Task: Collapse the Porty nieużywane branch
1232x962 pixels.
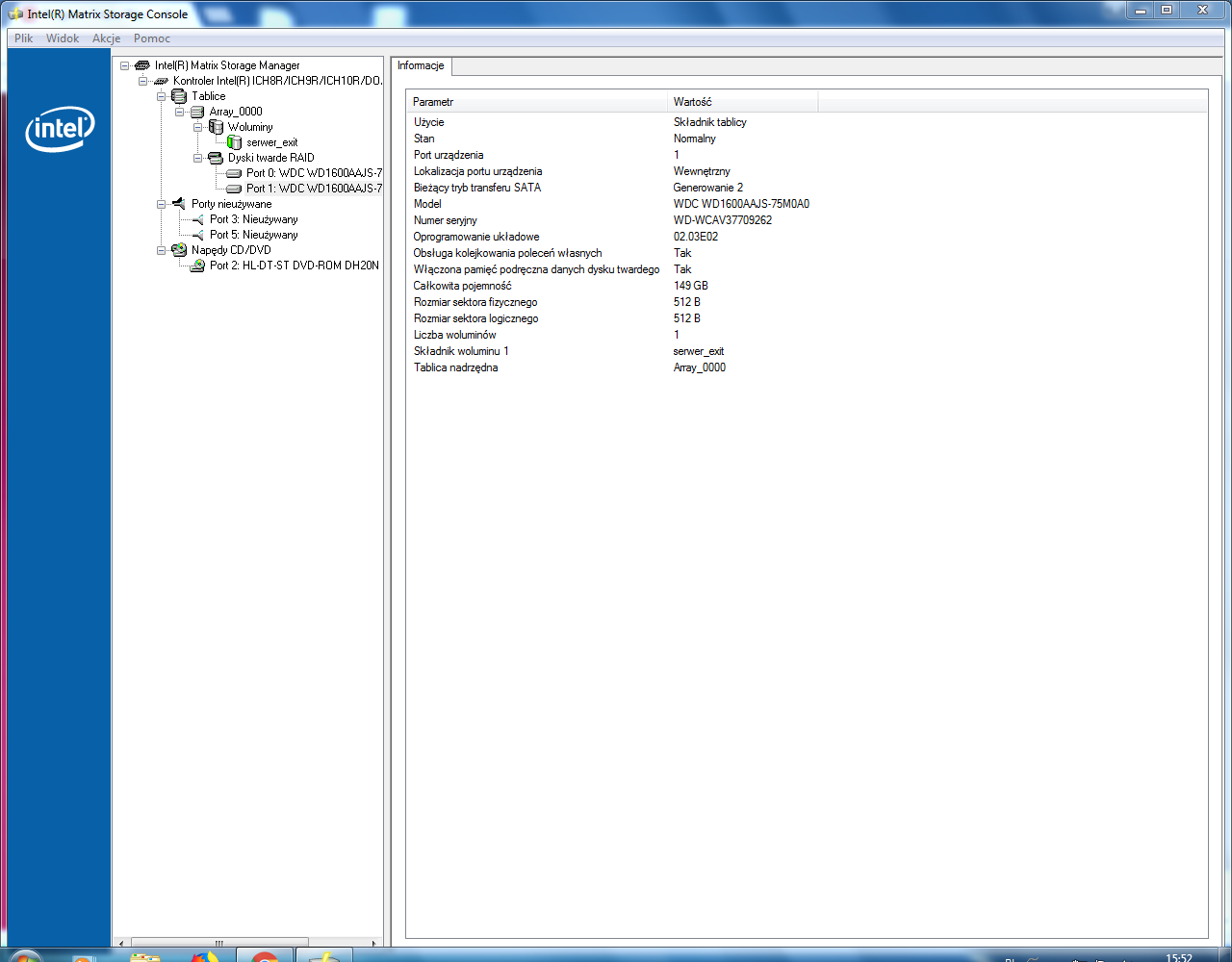Action: point(161,204)
